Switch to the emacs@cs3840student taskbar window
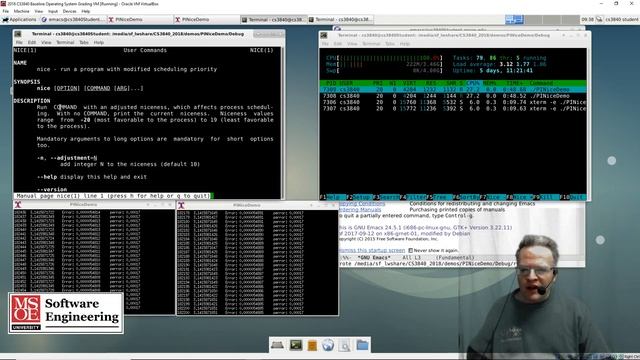Viewport: 640px width, 360px height. 73,20
